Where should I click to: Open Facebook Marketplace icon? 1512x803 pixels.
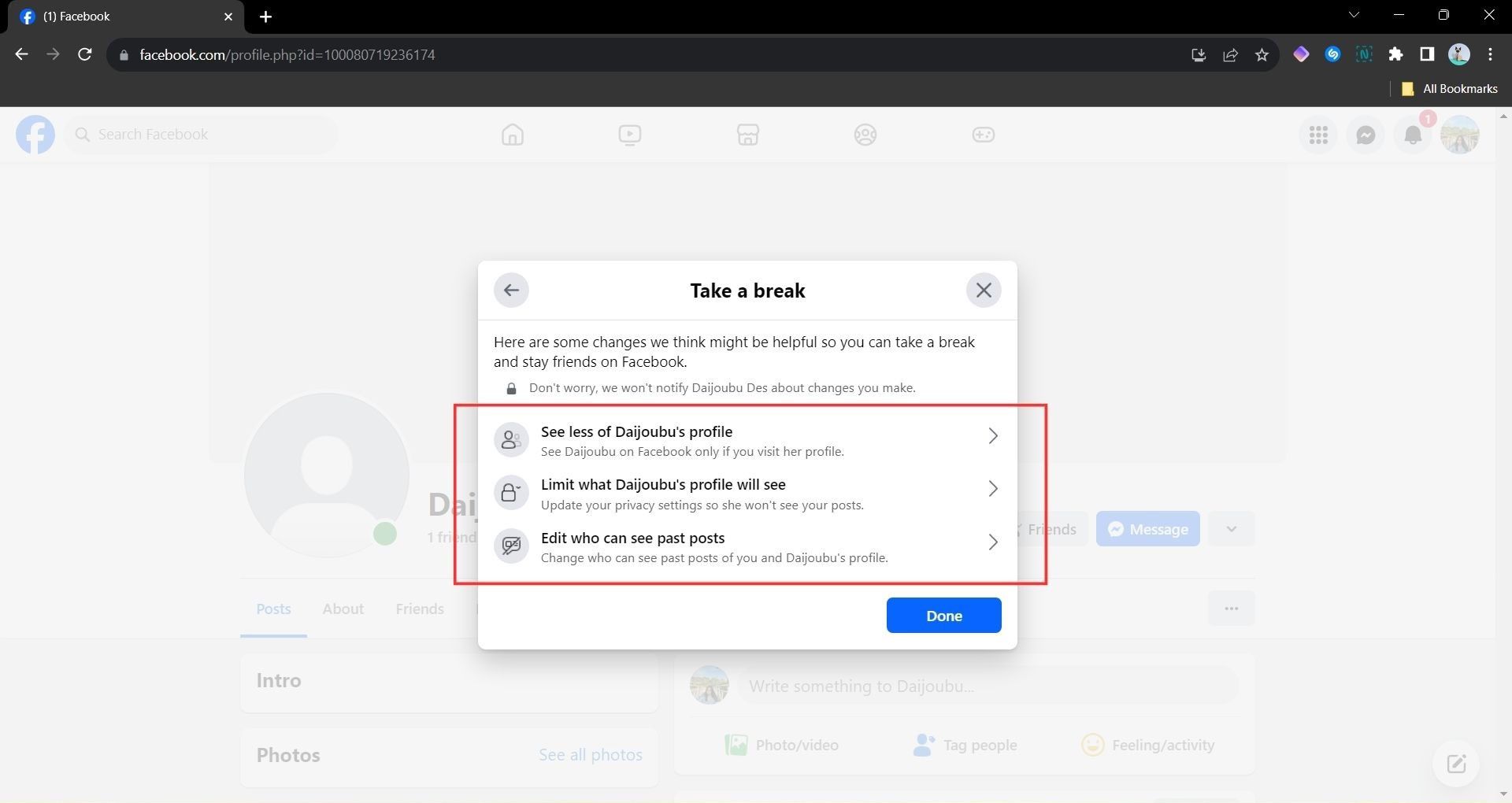pos(747,135)
